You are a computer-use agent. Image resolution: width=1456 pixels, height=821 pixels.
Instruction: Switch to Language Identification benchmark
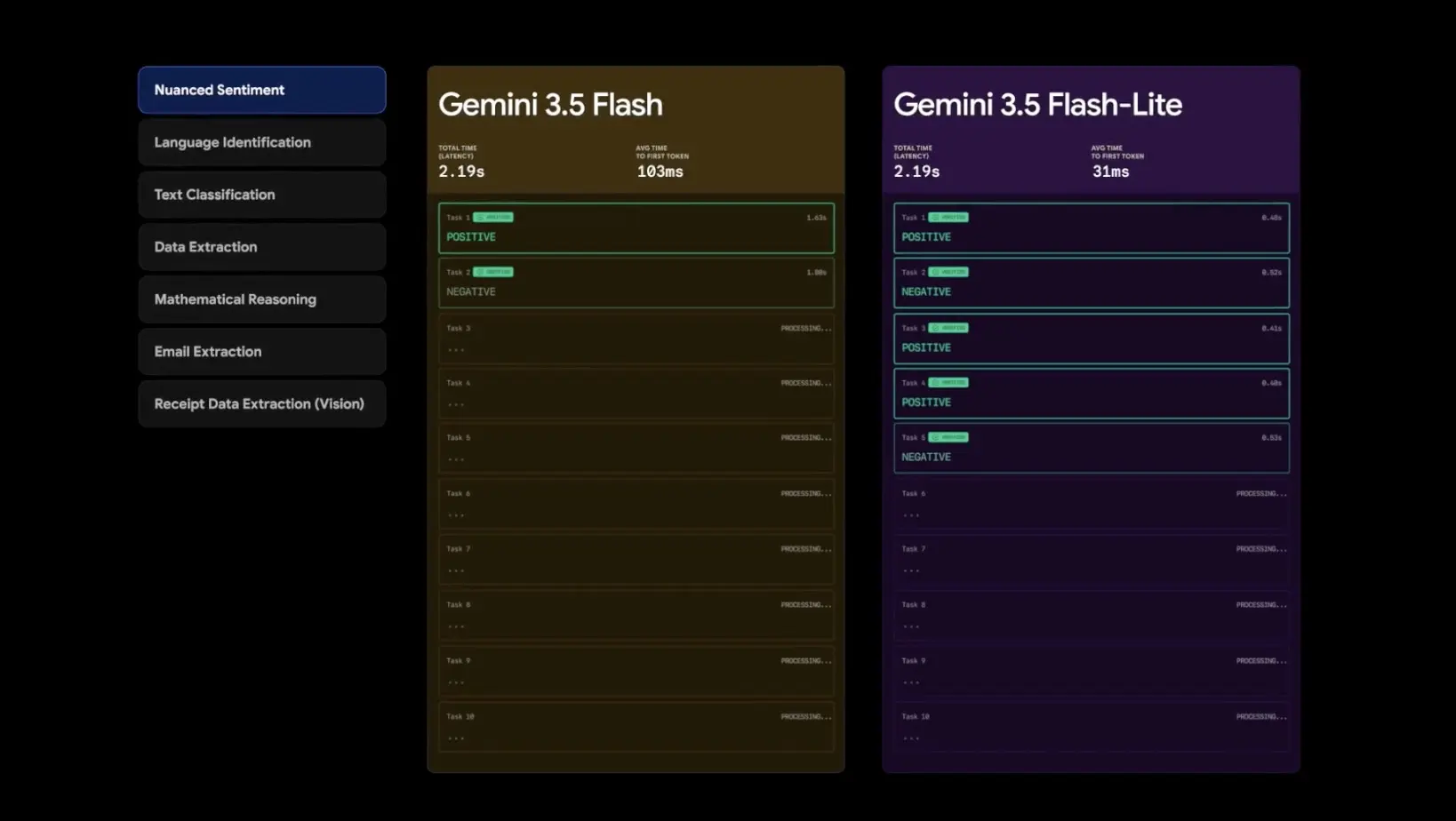tap(262, 142)
